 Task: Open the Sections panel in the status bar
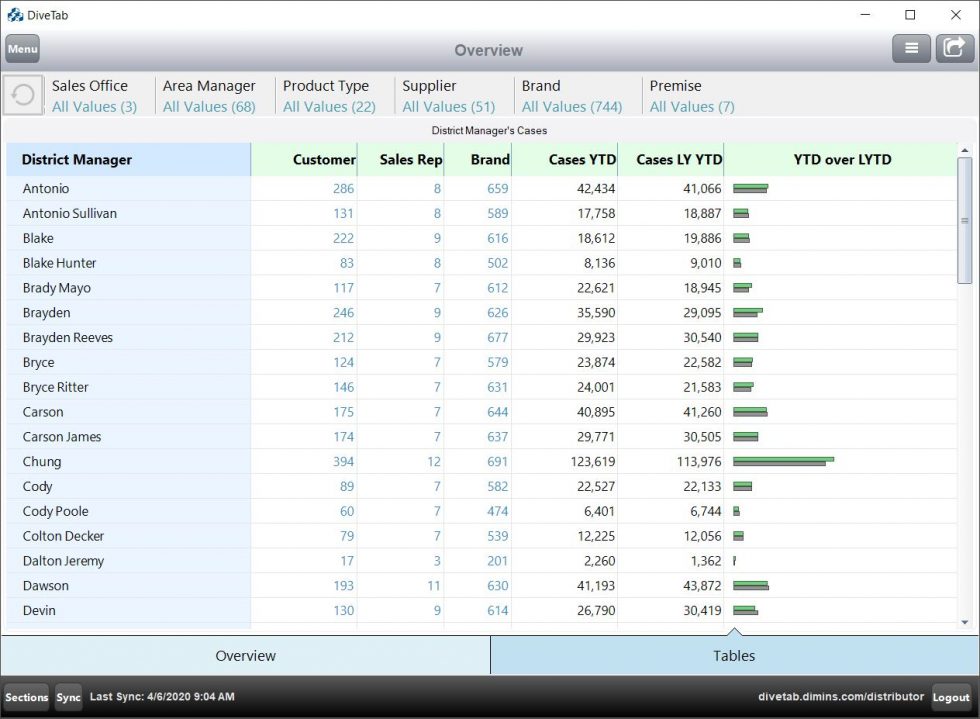[x=26, y=697]
